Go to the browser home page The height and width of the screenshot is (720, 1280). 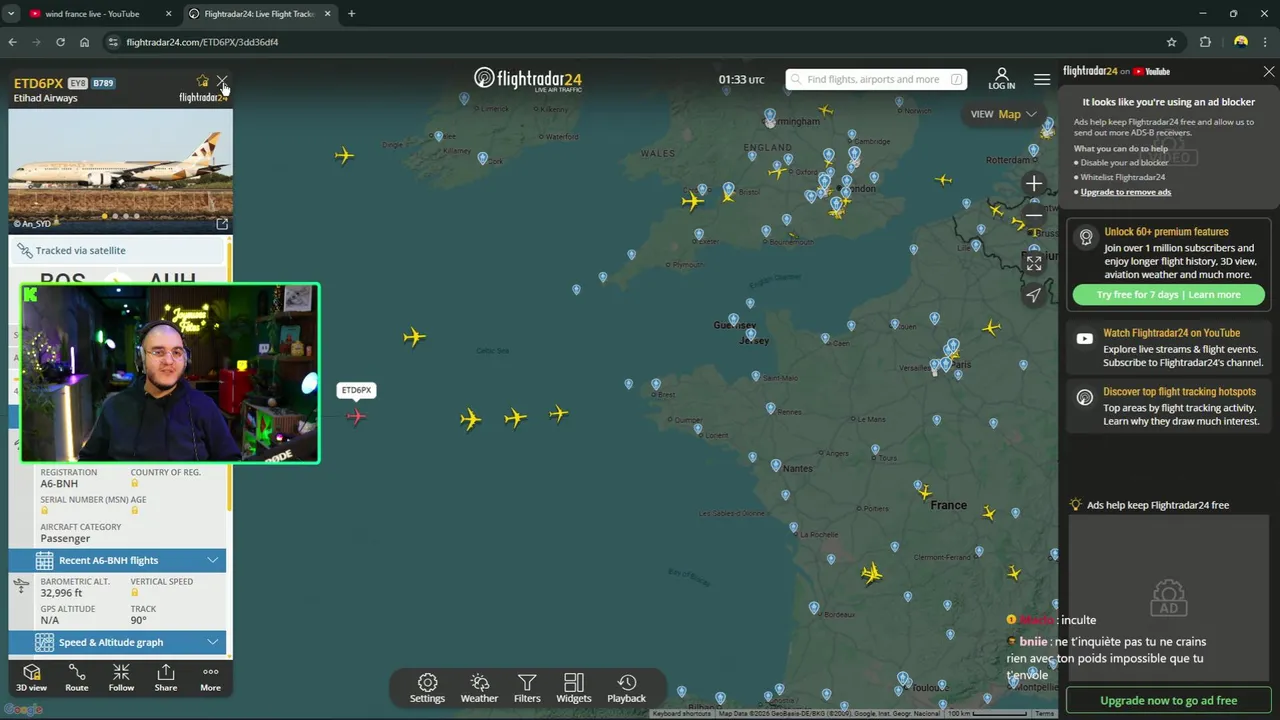click(x=84, y=42)
